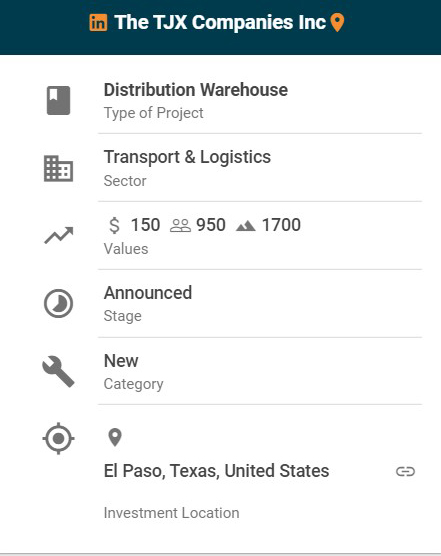441x556 pixels.
Task: Click the mountain icon next to 1700
Action: (245, 226)
